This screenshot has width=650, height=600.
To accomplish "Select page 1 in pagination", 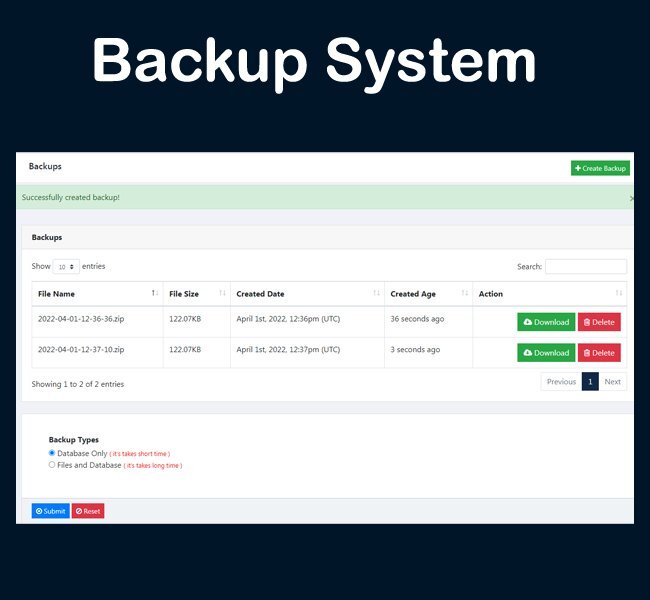I will [590, 382].
